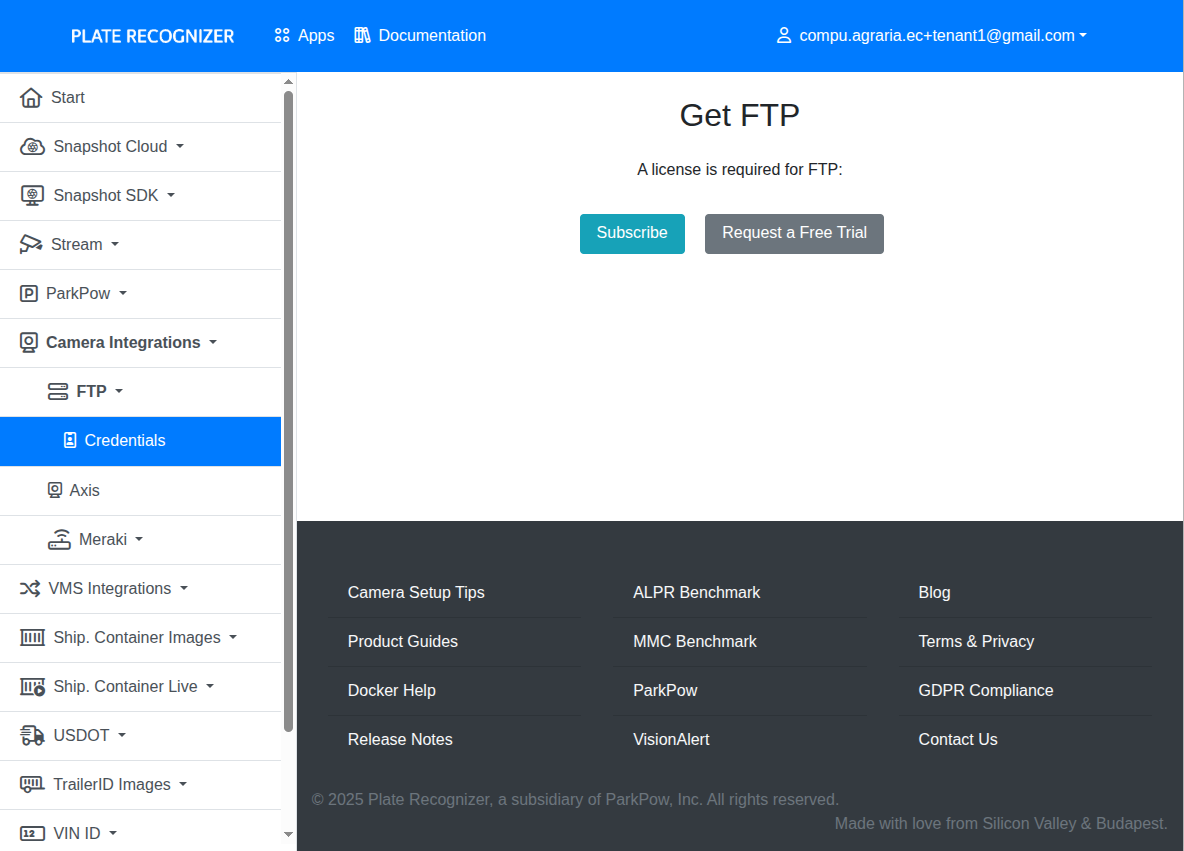The image size is (1184, 851).
Task: Click the home icon beside Start
Action: tap(31, 98)
